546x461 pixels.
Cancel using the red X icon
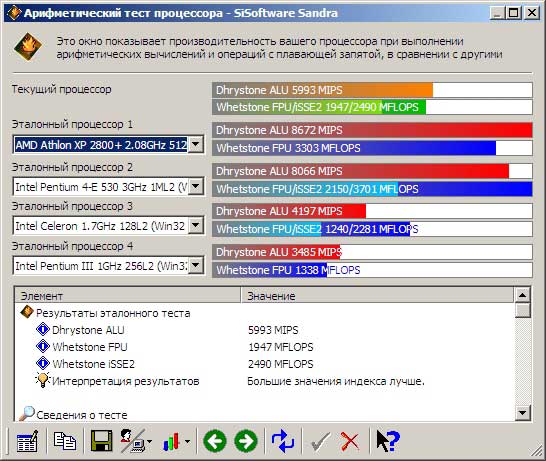pos(350,442)
